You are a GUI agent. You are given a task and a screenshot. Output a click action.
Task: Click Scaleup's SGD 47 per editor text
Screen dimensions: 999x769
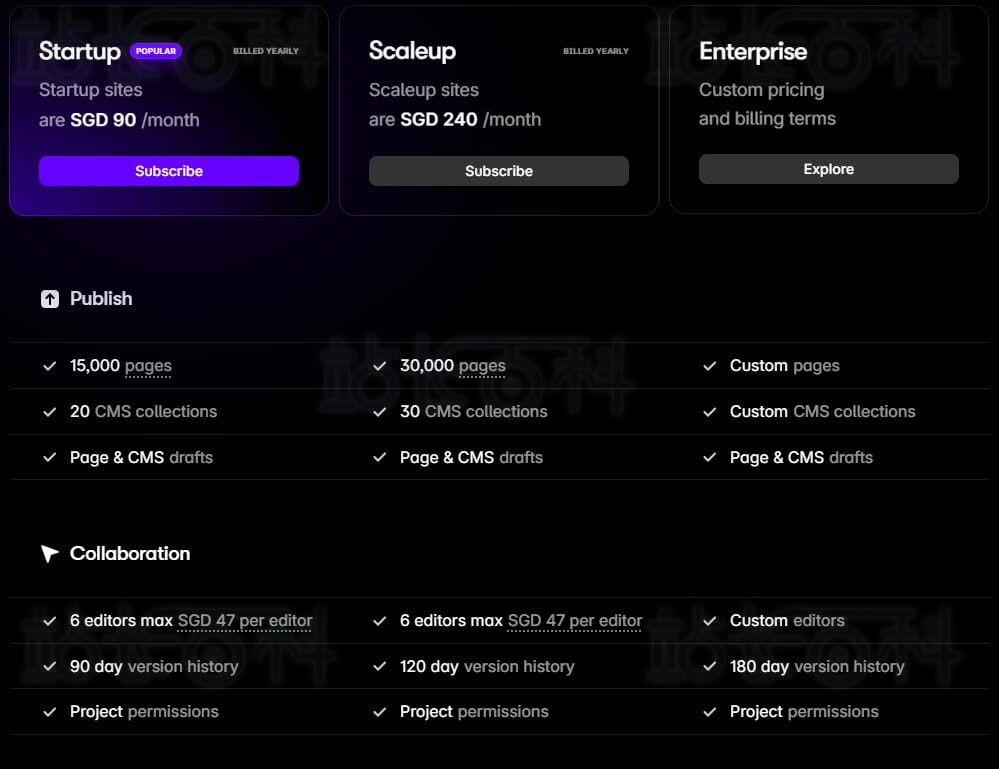tap(575, 621)
